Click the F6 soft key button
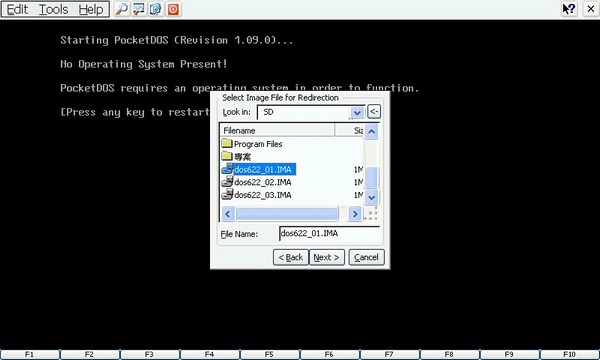 point(329,355)
